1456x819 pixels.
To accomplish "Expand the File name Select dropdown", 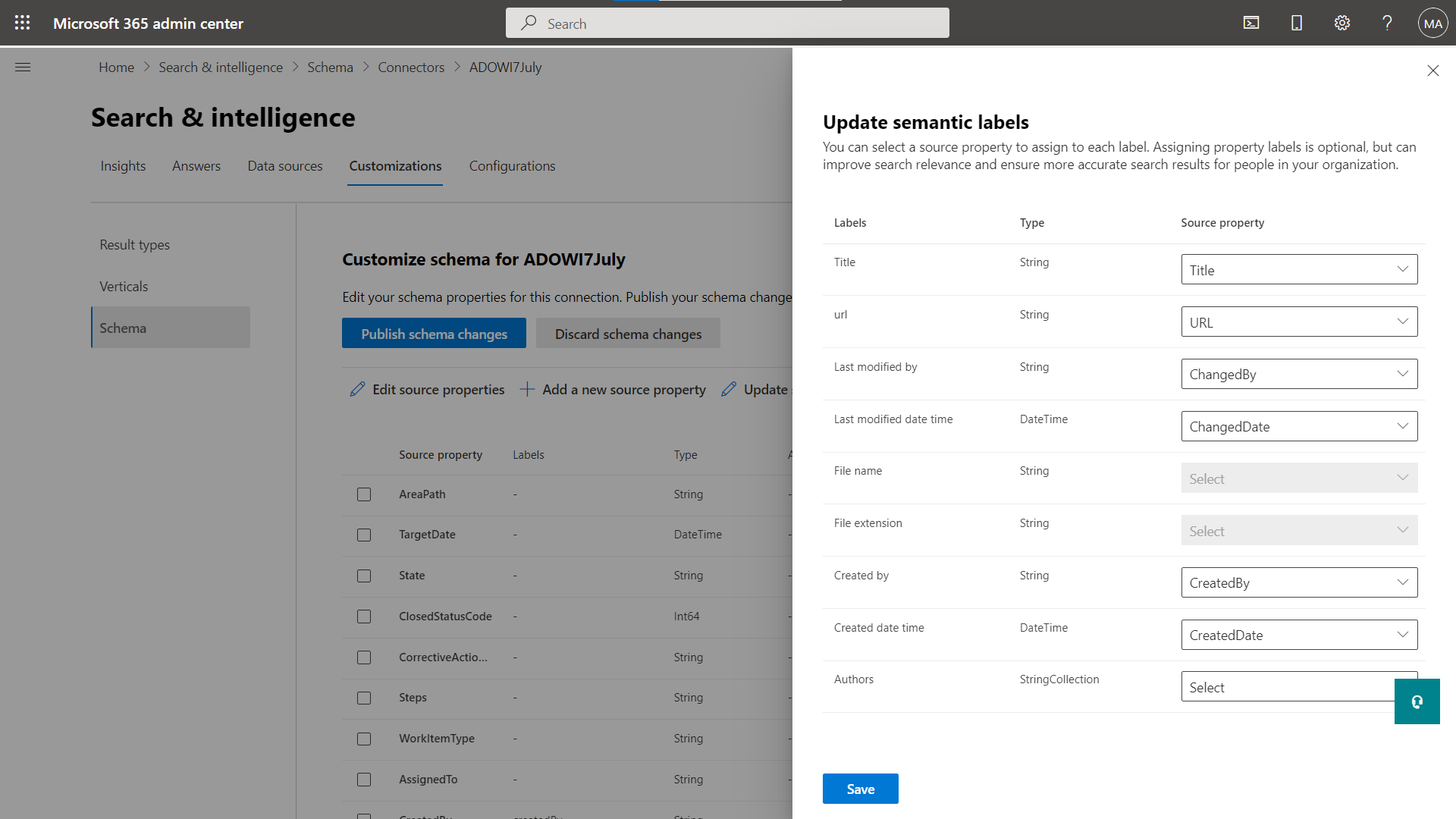I will 1298,478.
